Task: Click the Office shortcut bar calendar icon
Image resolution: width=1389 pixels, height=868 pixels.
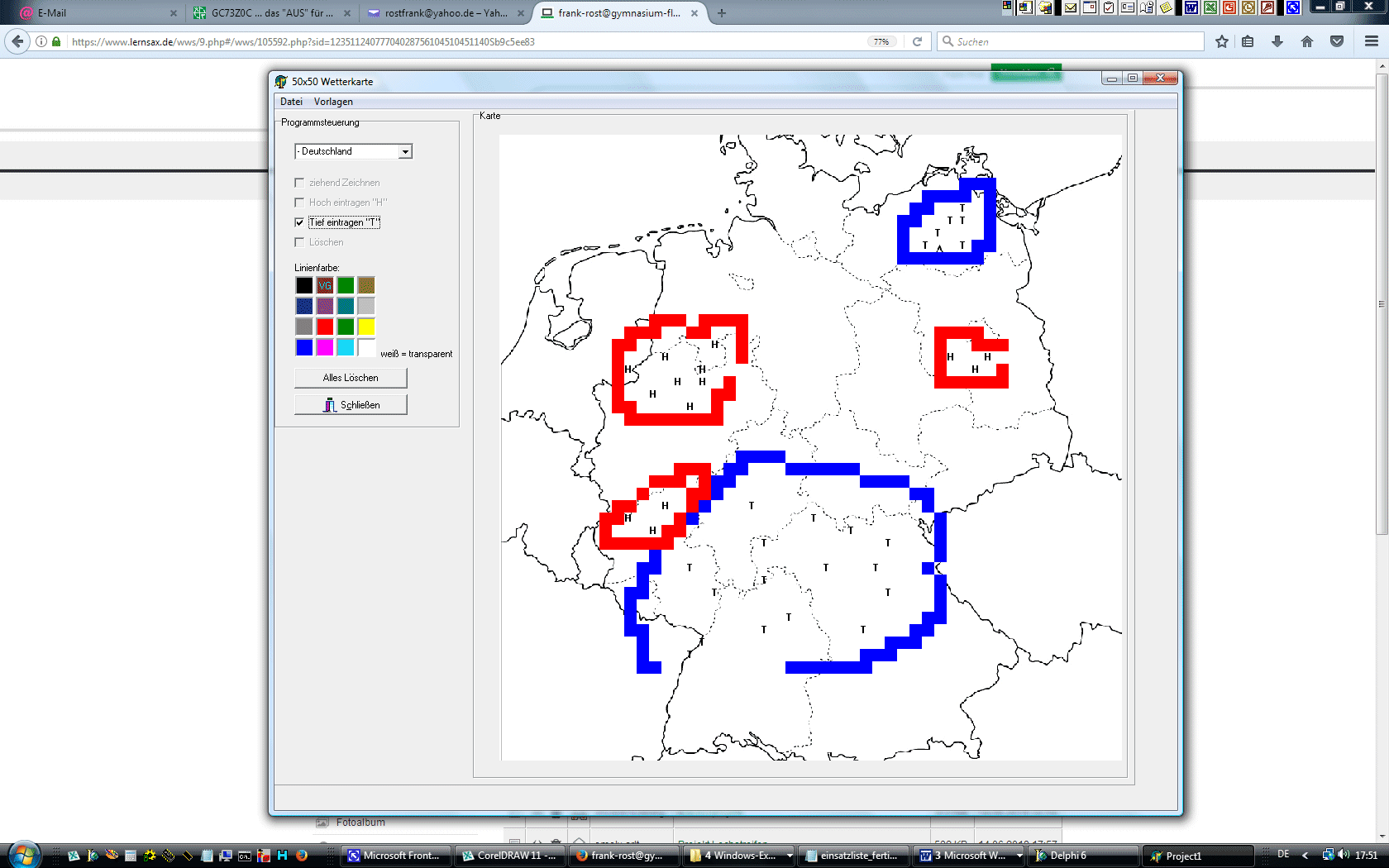Action: tap(1090, 7)
